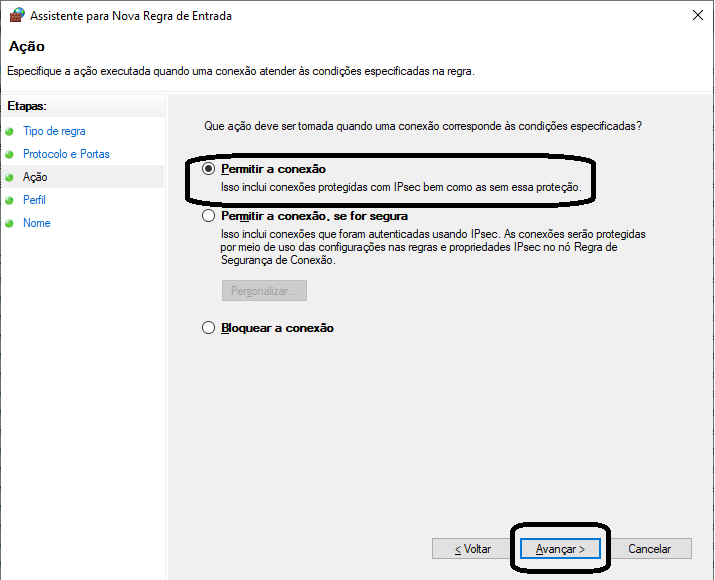
Task: Go to the Tipo de regra step
Action: click(54, 131)
